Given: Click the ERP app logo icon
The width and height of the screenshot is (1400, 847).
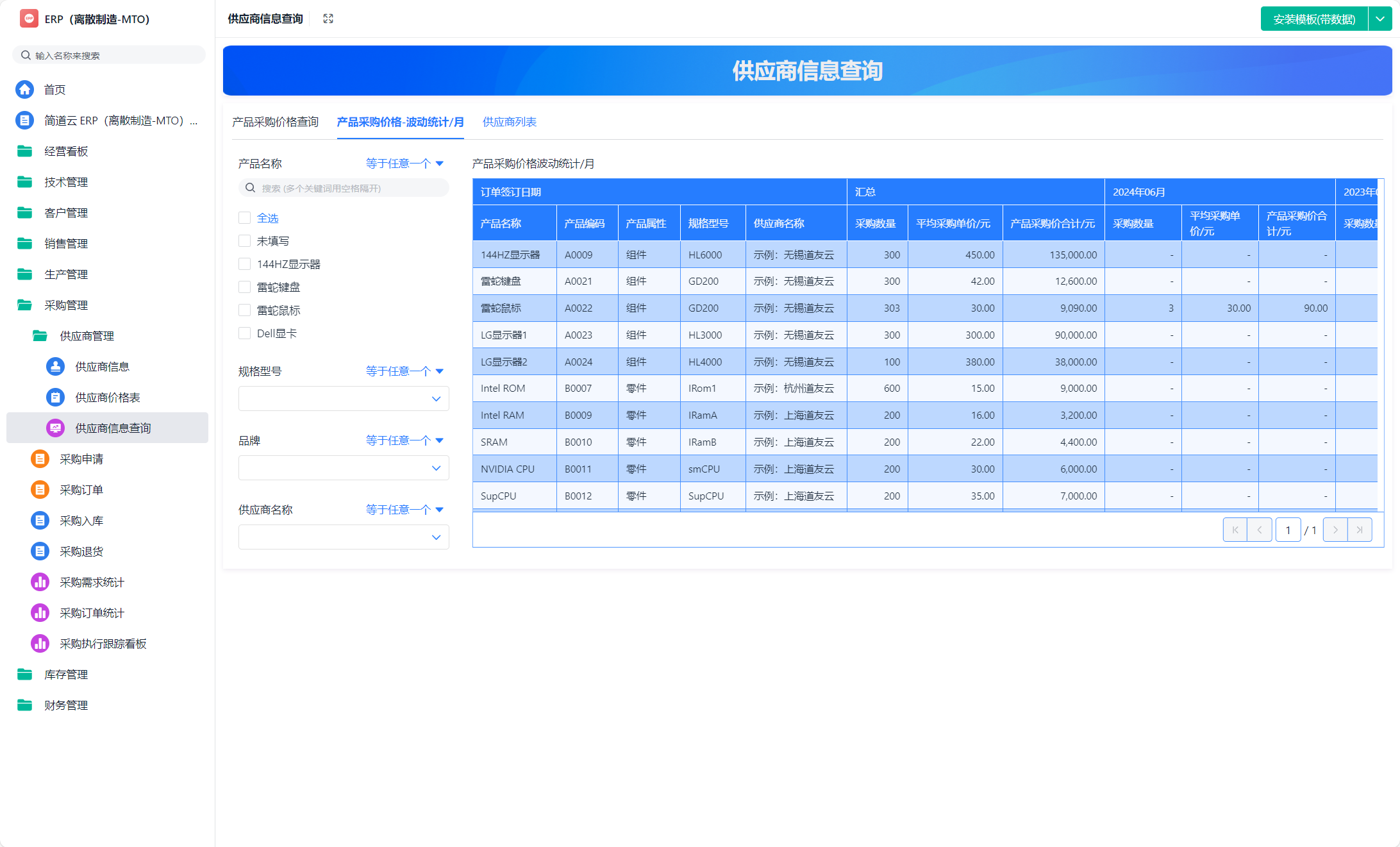Looking at the screenshot, I should (29, 19).
